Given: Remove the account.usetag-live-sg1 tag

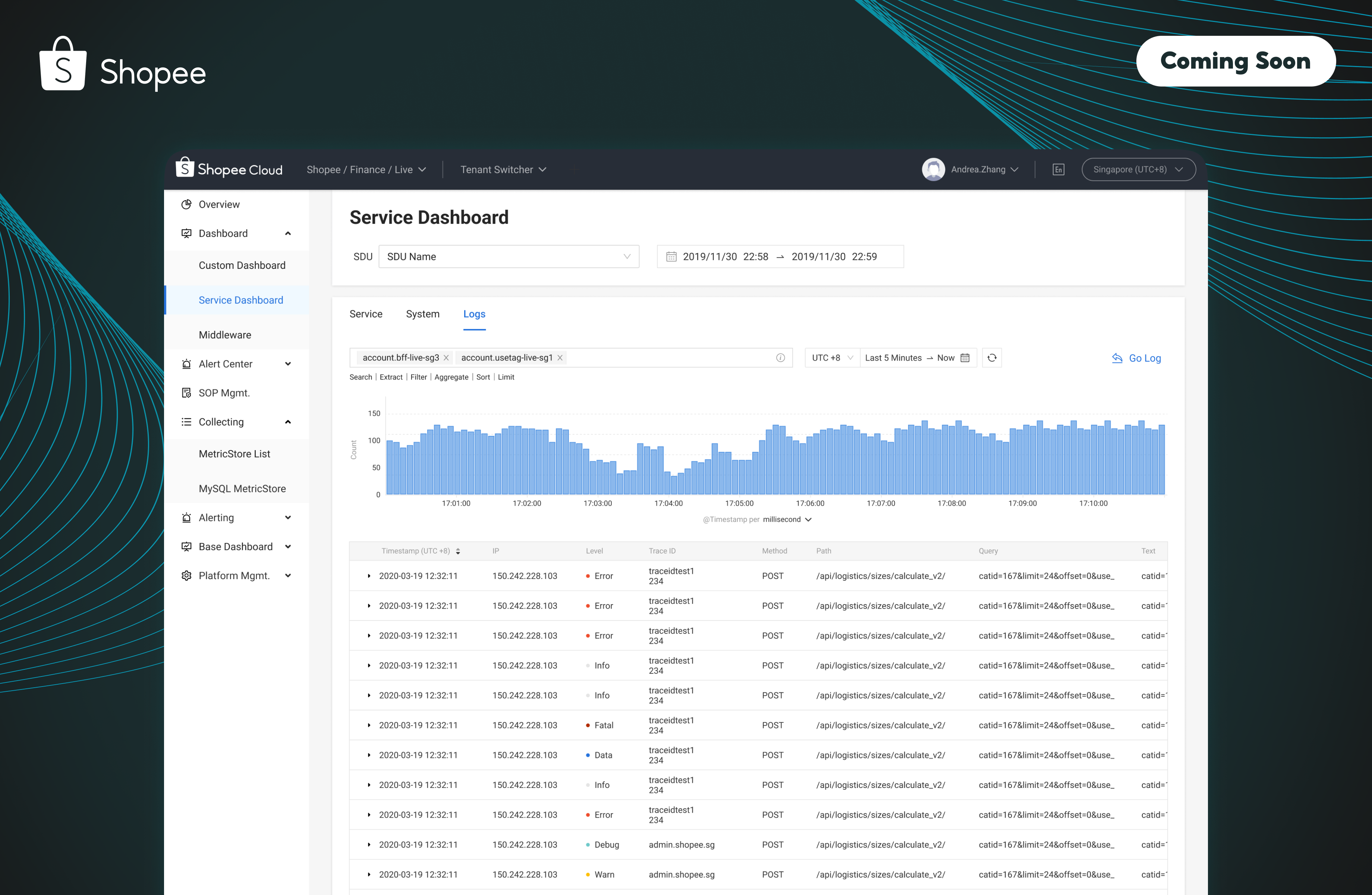Looking at the screenshot, I should [x=559, y=358].
